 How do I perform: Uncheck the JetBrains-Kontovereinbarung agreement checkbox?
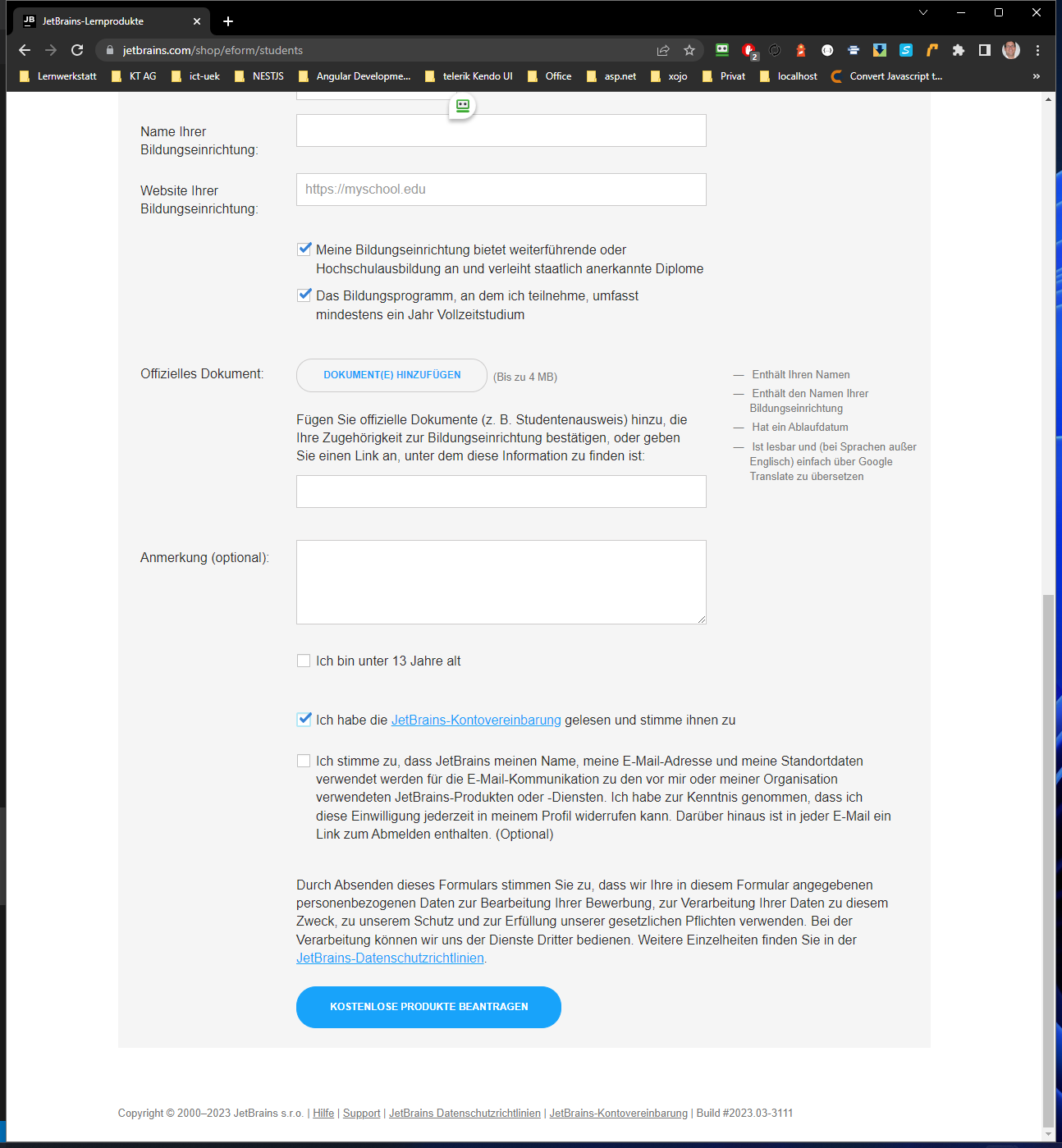point(304,720)
